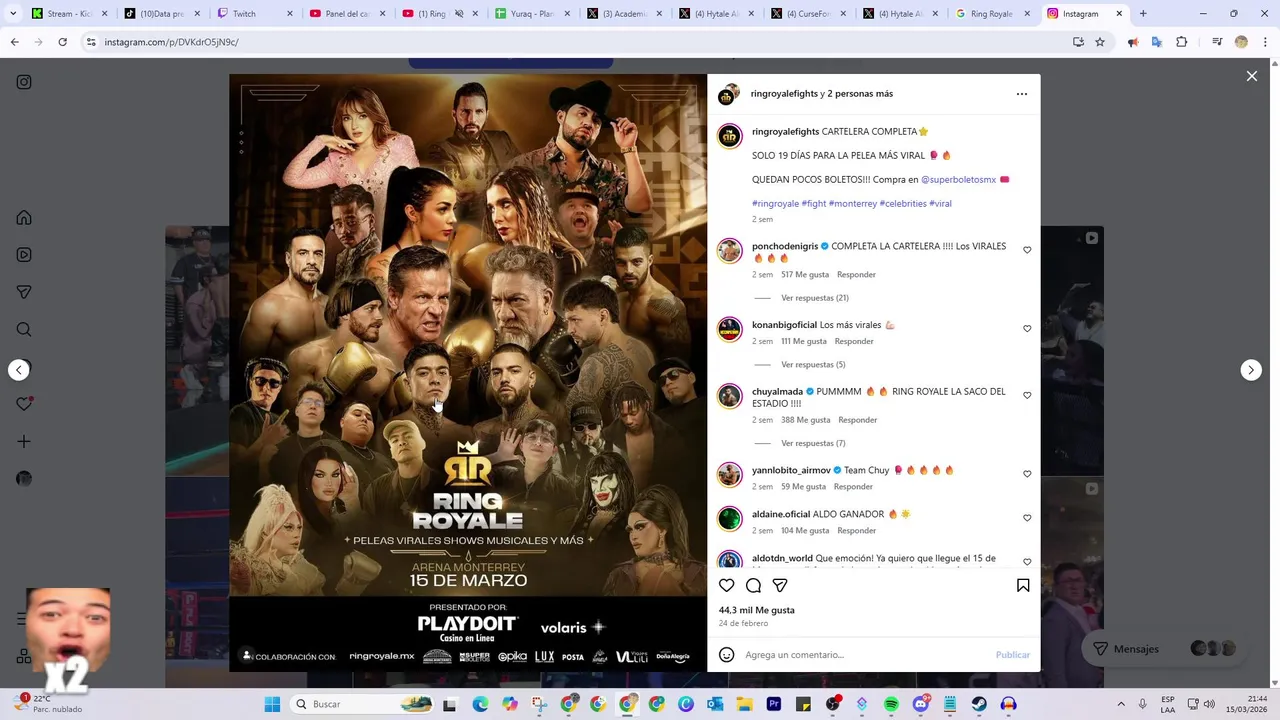View 44,3 mil Me gusta likes list
Image resolution: width=1280 pixels, height=720 pixels.
point(757,610)
